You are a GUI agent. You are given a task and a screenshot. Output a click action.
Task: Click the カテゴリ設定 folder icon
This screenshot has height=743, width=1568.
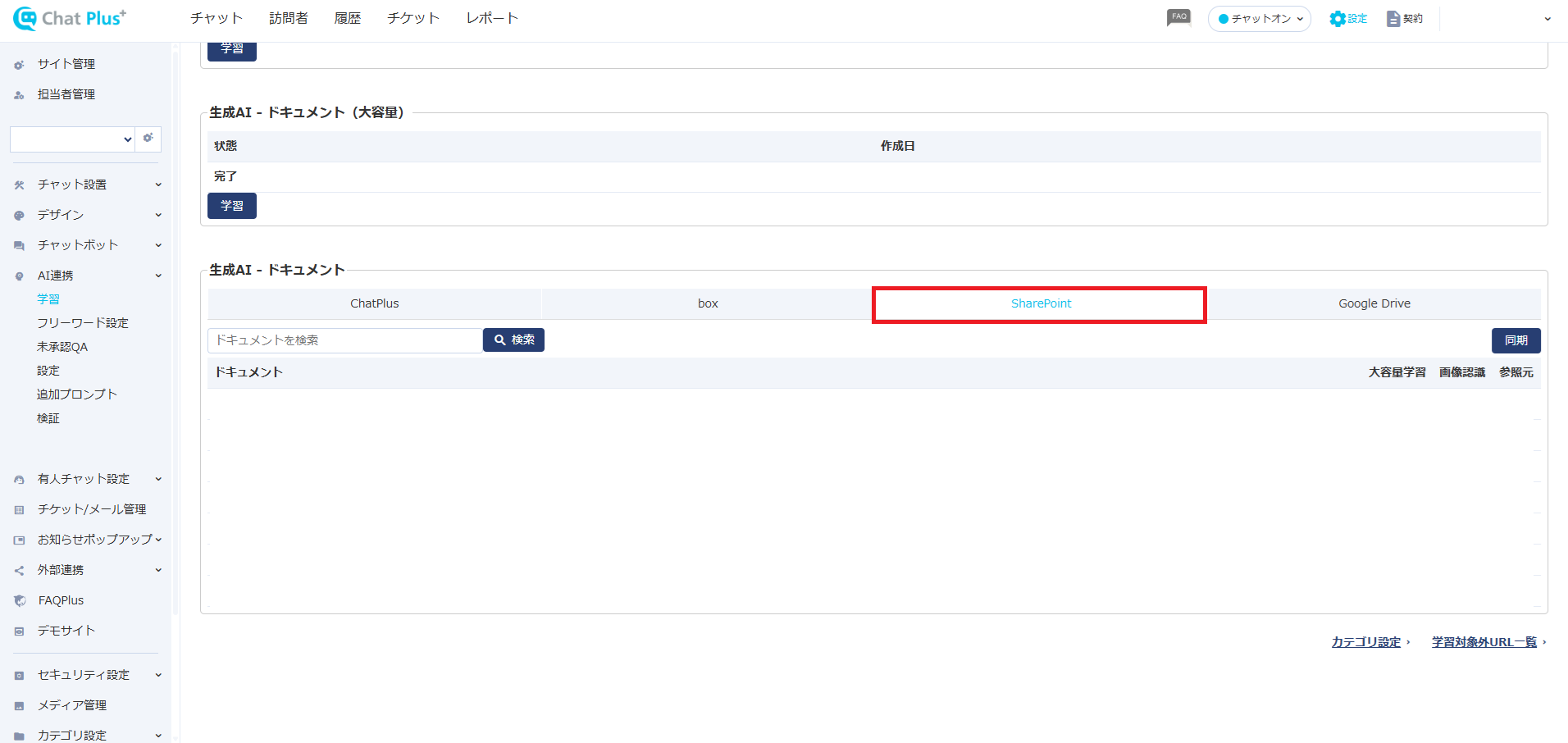click(x=19, y=736)
